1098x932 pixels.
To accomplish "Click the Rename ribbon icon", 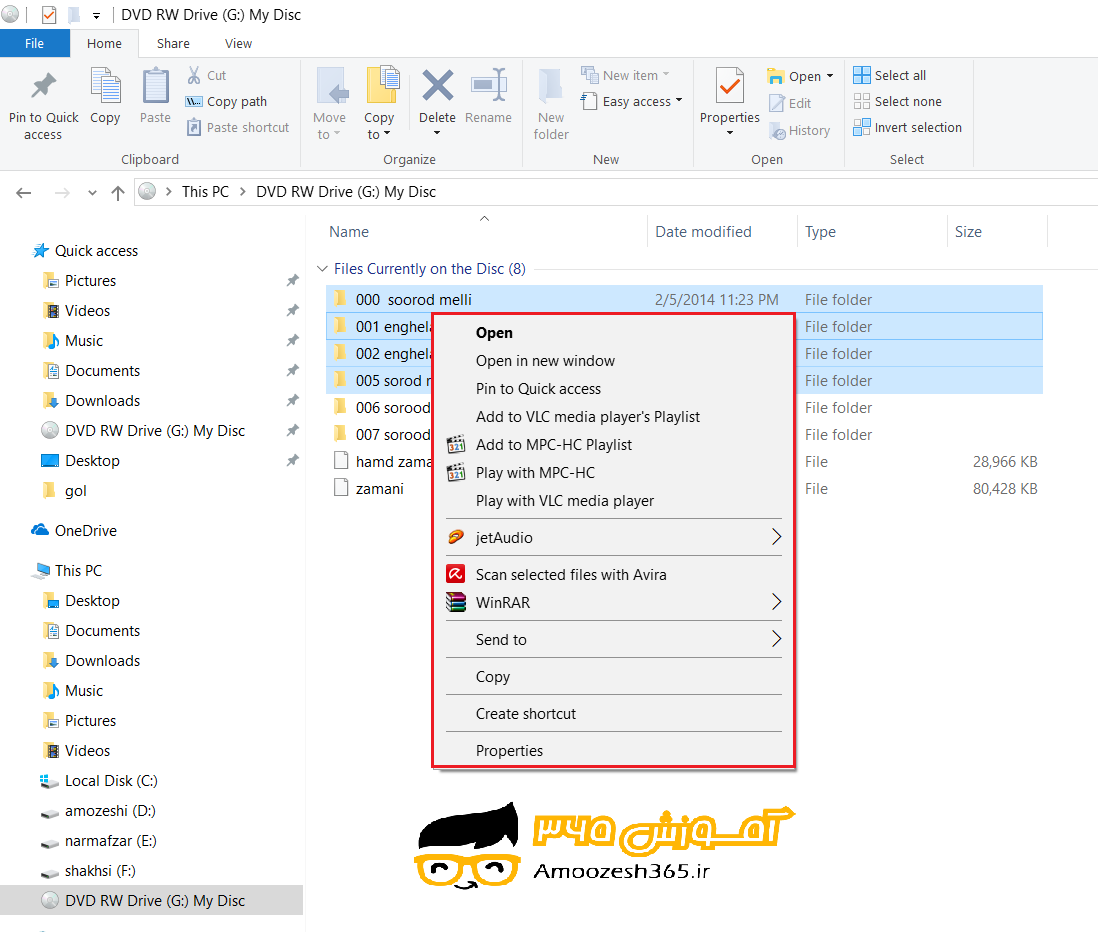I will tap(488, 86).
